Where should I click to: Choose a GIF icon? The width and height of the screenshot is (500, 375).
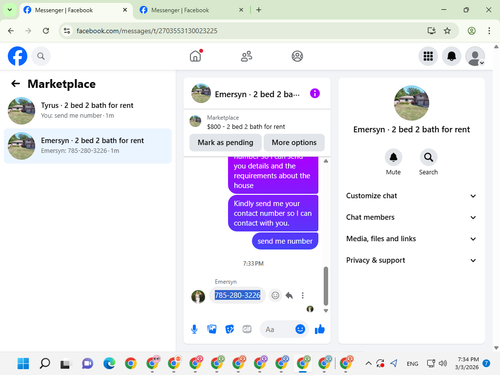[x=247, y=329]
